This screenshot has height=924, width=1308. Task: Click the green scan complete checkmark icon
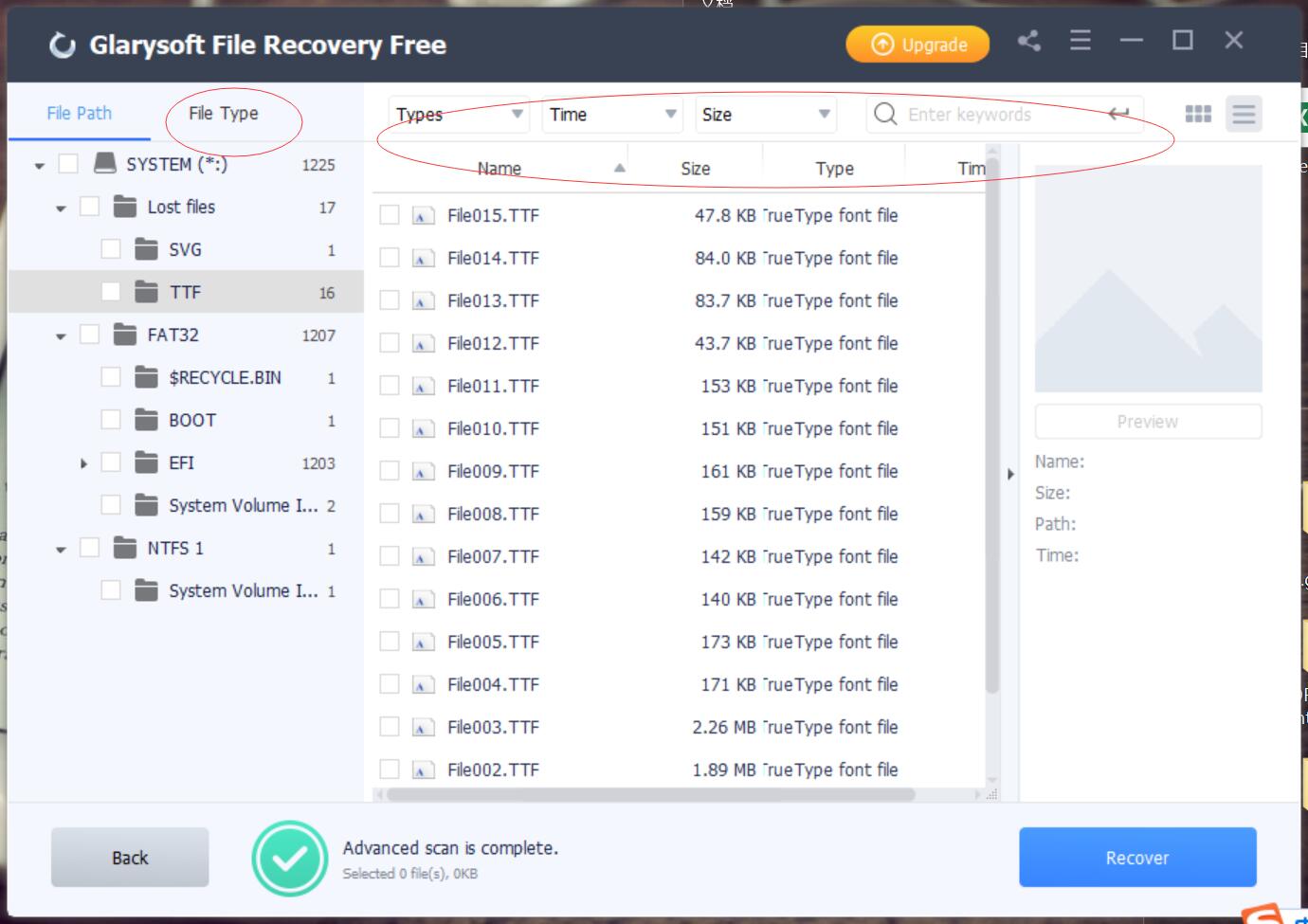point(289,858)
